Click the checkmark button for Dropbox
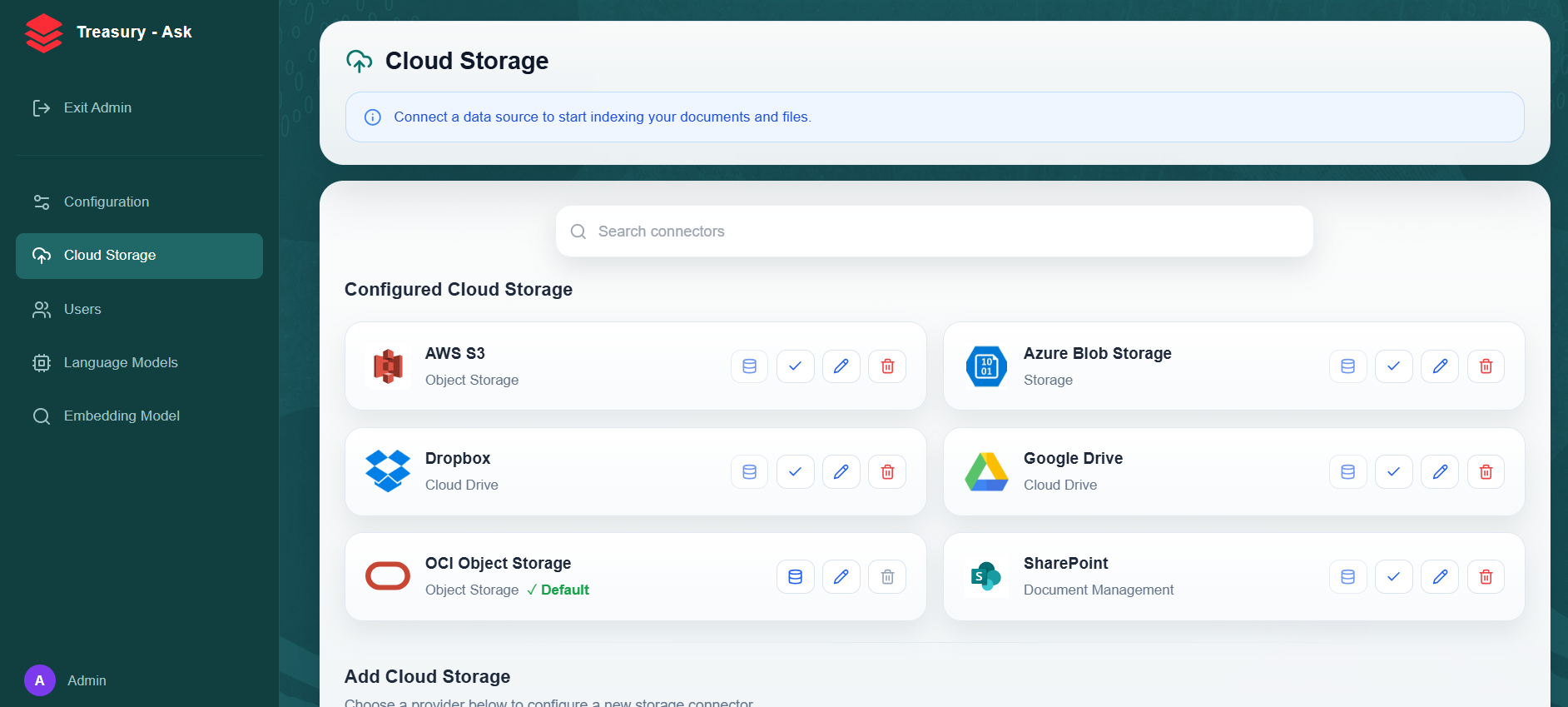Screen dimensions: 1568x707 coord(795,472)
